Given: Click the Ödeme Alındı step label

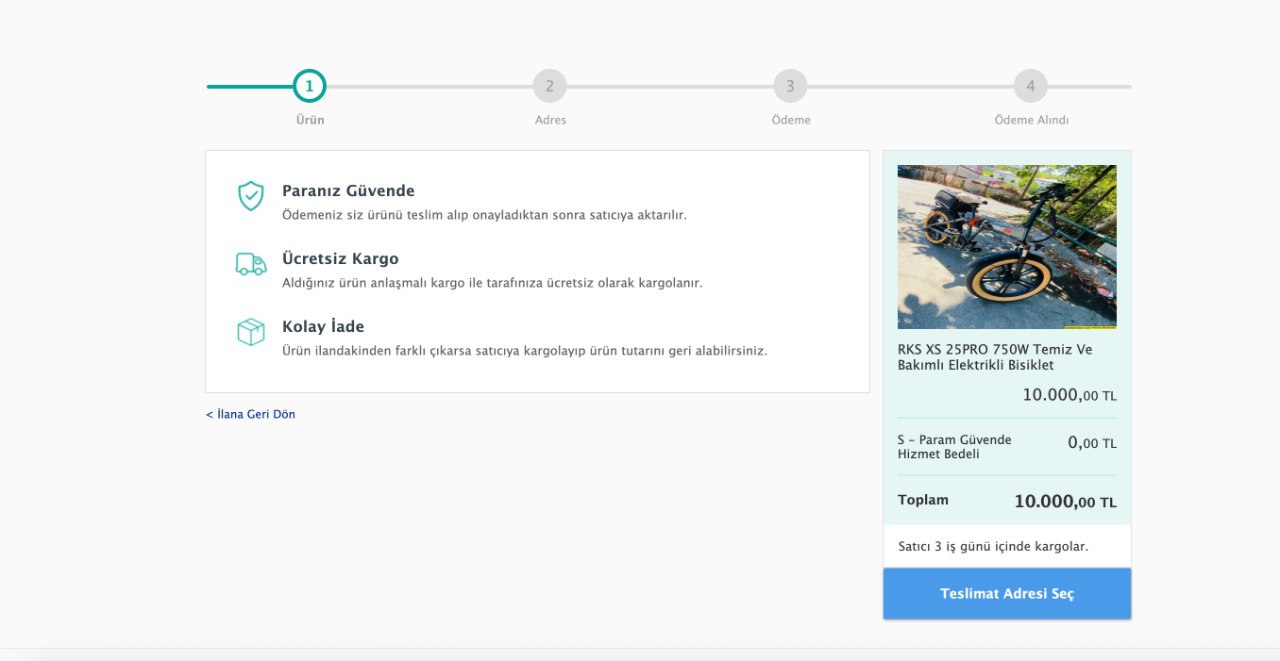Looking at the screenshot, I should 1031,120.
